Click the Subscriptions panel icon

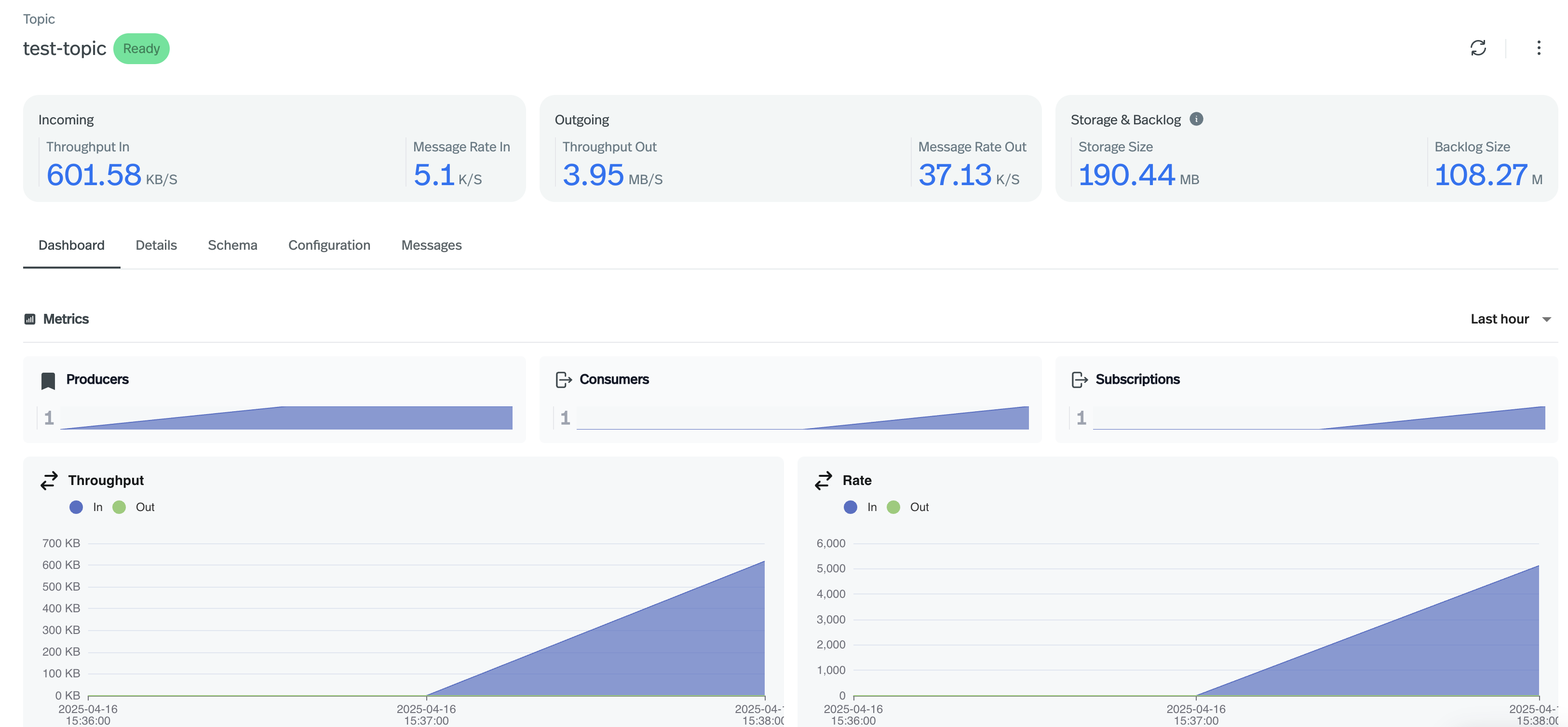click(x=1080, y=379)
